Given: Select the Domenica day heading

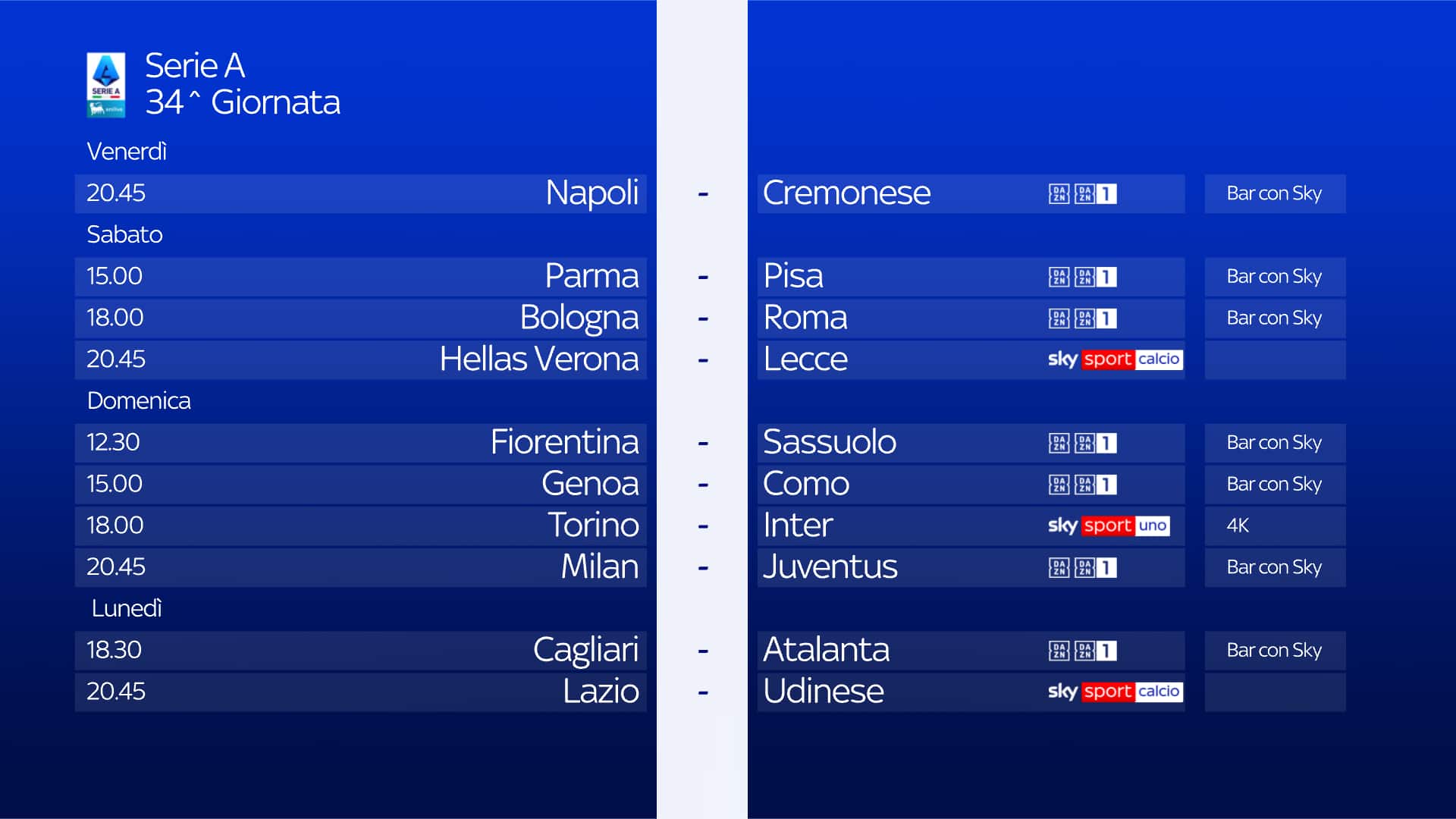Looking at the screenshot, I should (139, 400).
